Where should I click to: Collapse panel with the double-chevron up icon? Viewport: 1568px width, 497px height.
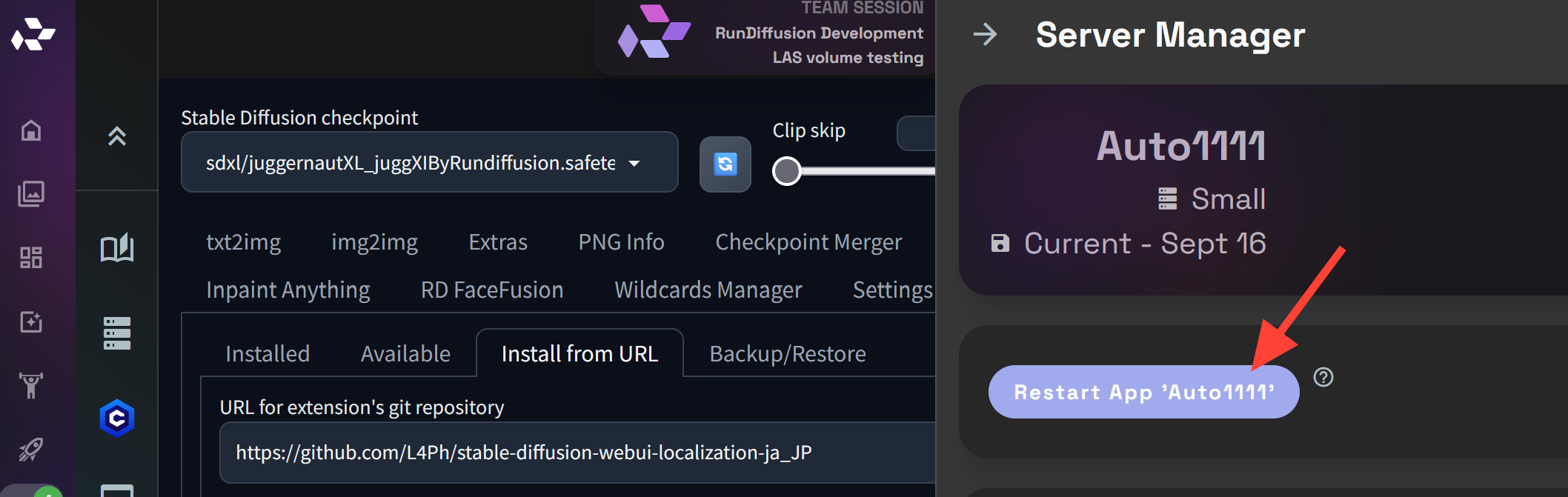coord(117,136)
